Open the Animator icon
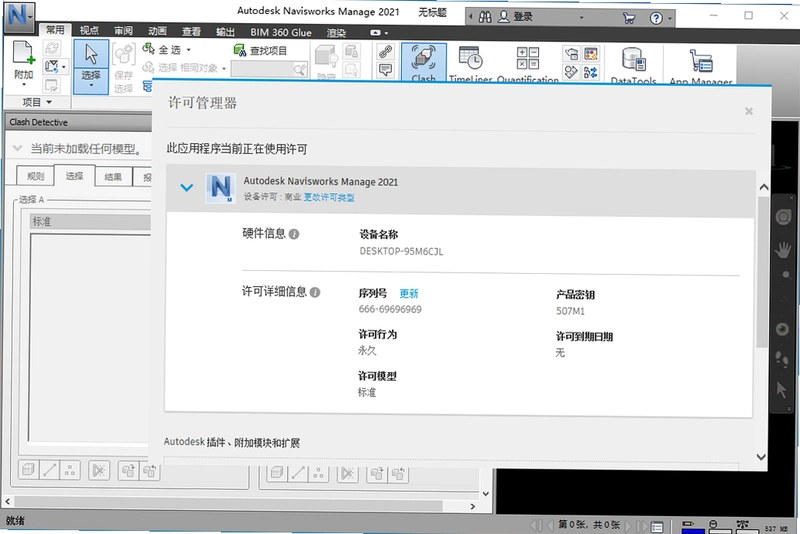This screenshot has width=800, height=534. (571, 72)
